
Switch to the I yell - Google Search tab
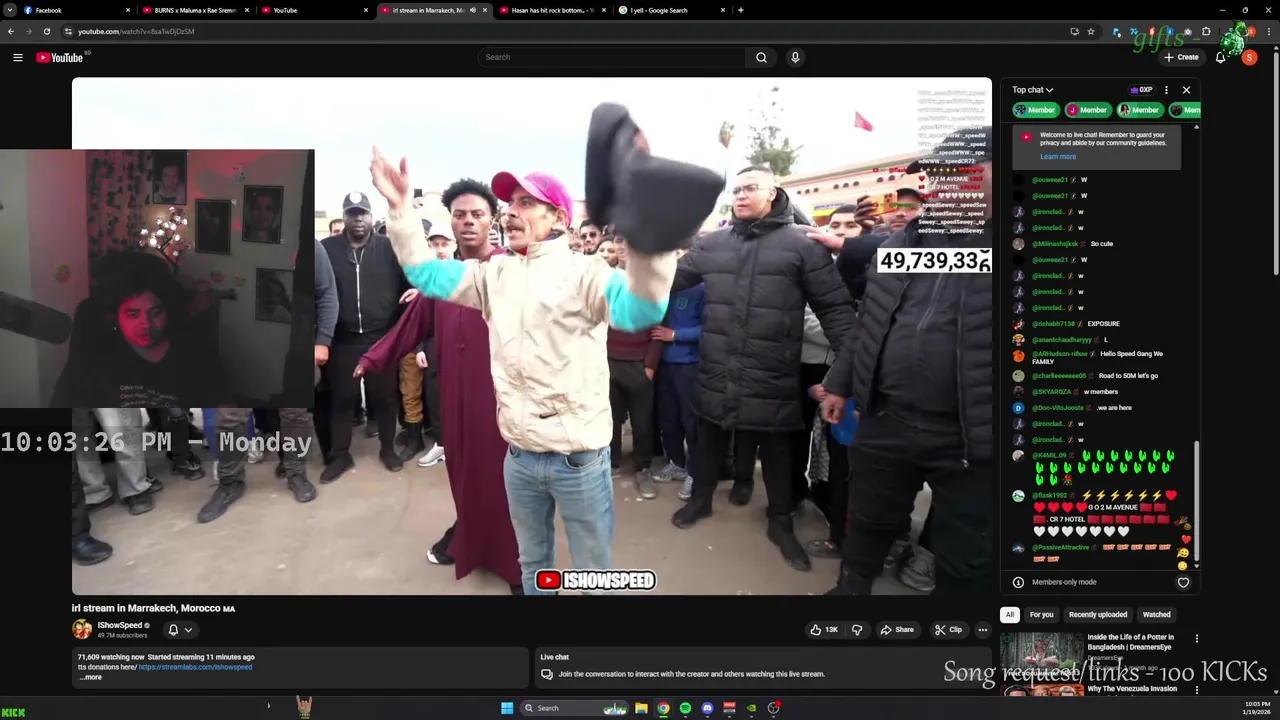672,10
